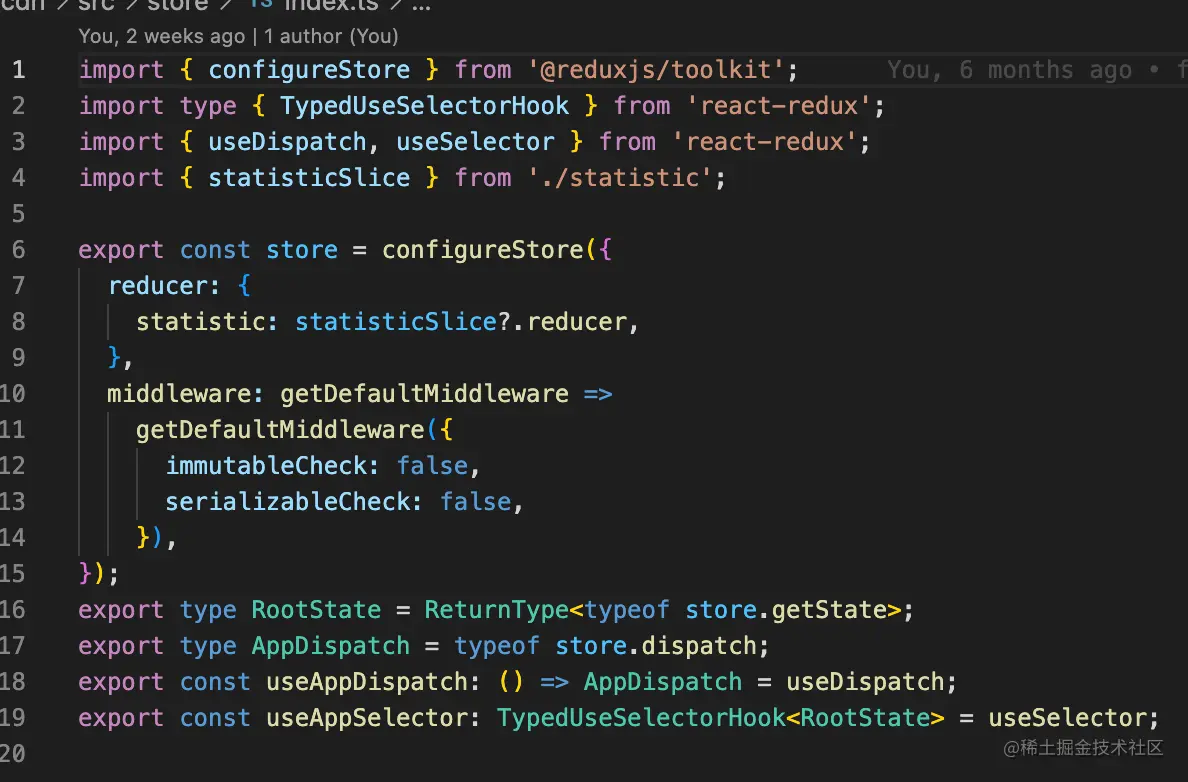Open the CodeLens "You, 2 weeks ago | 1 author (You)"
Screen dimensions: 1188x782
(238, 36)
